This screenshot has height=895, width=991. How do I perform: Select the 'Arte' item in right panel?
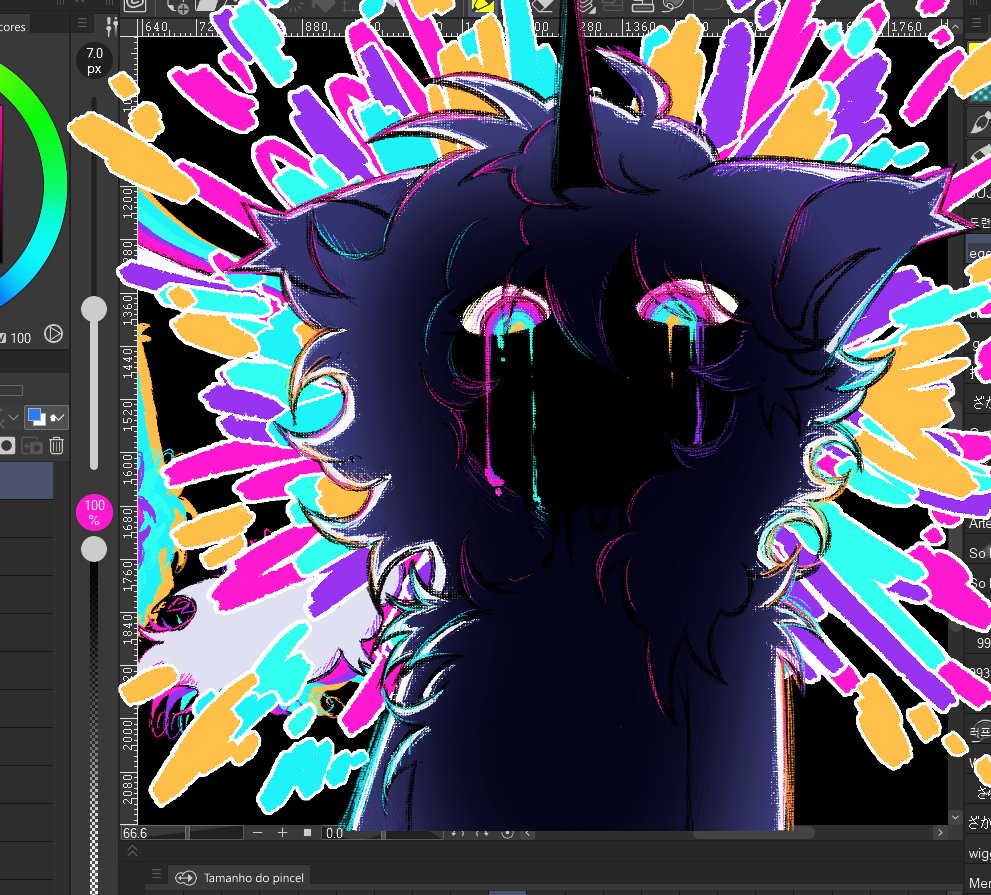pyautogui.click(x=980, y=523)
